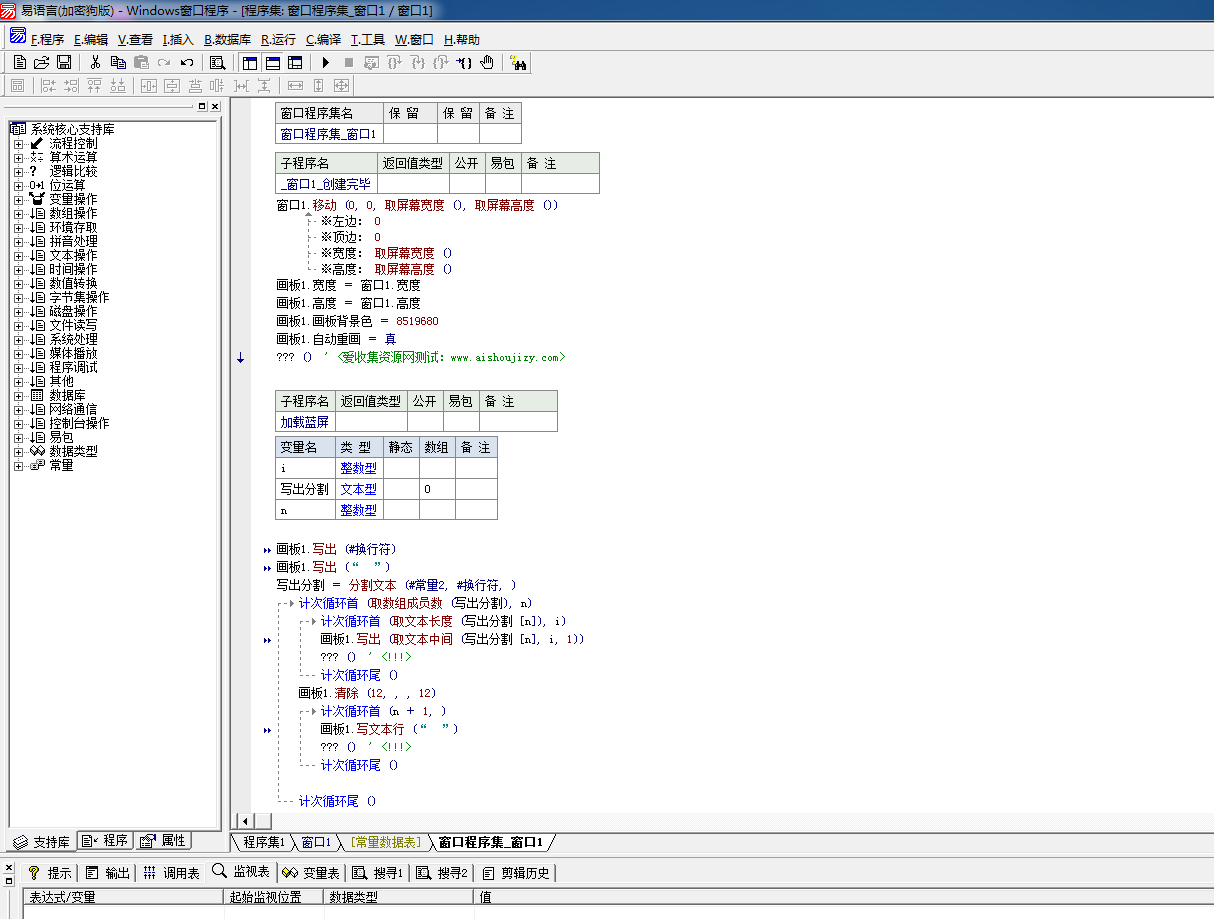
Task: Switch to the 程序集1 editor tab
Action: pos(264,843)
